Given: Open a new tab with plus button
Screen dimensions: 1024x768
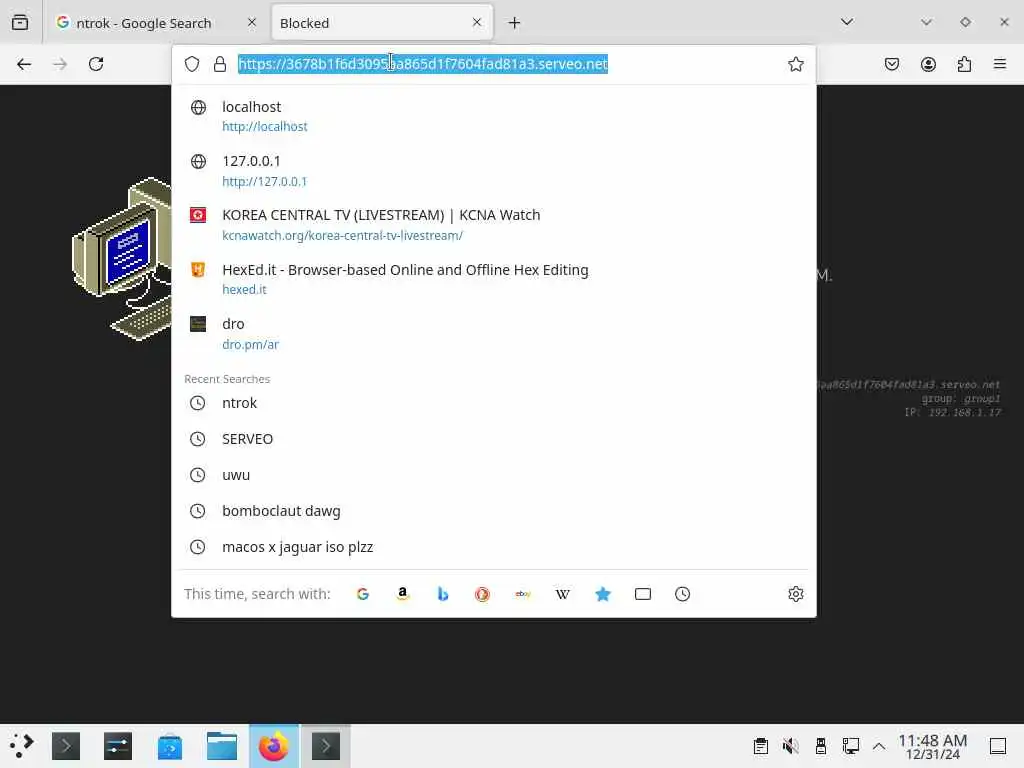Looking at the screenshot, I should (515, 23).
